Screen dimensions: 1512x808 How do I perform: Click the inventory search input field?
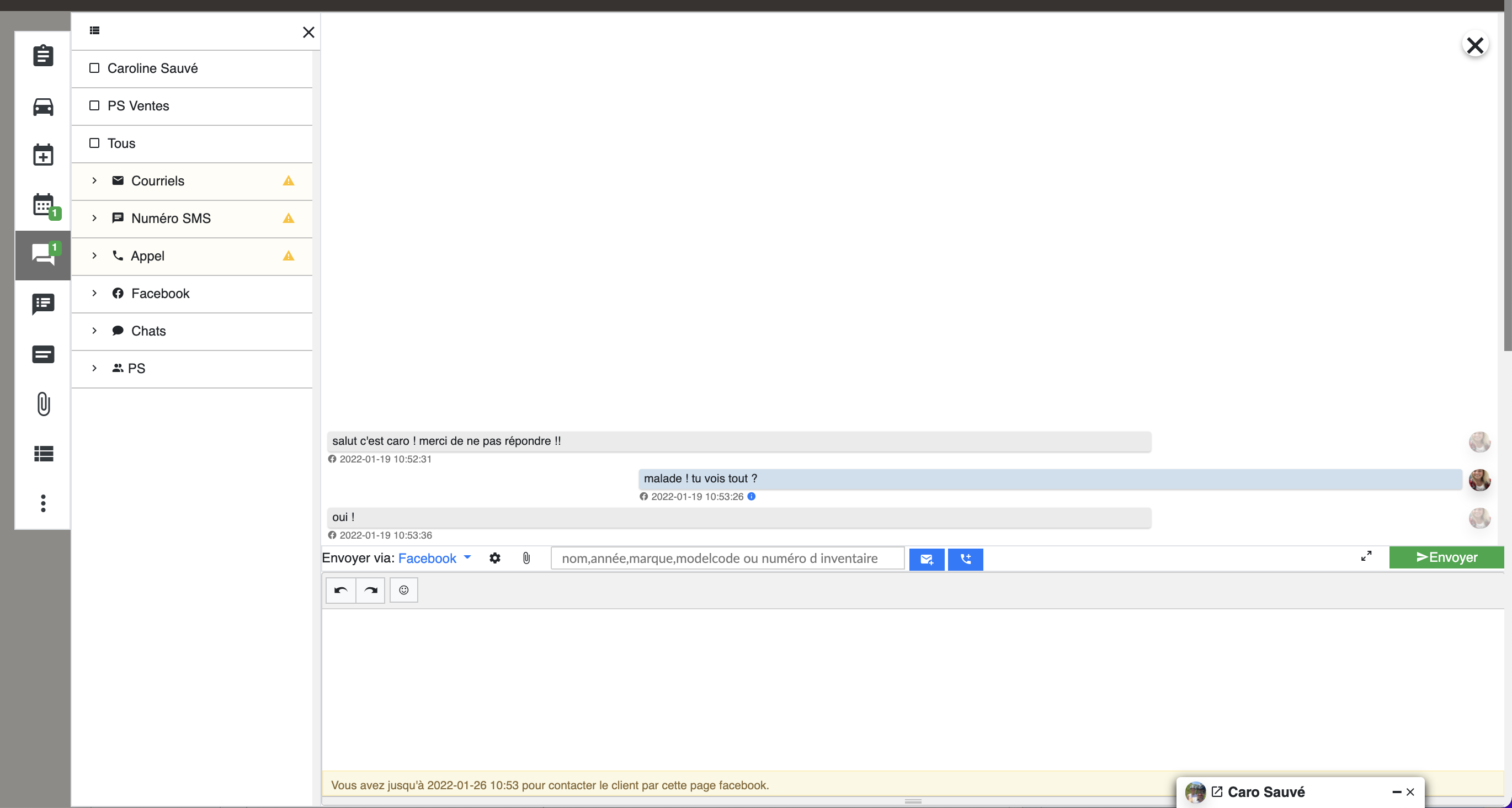[728, 559]
